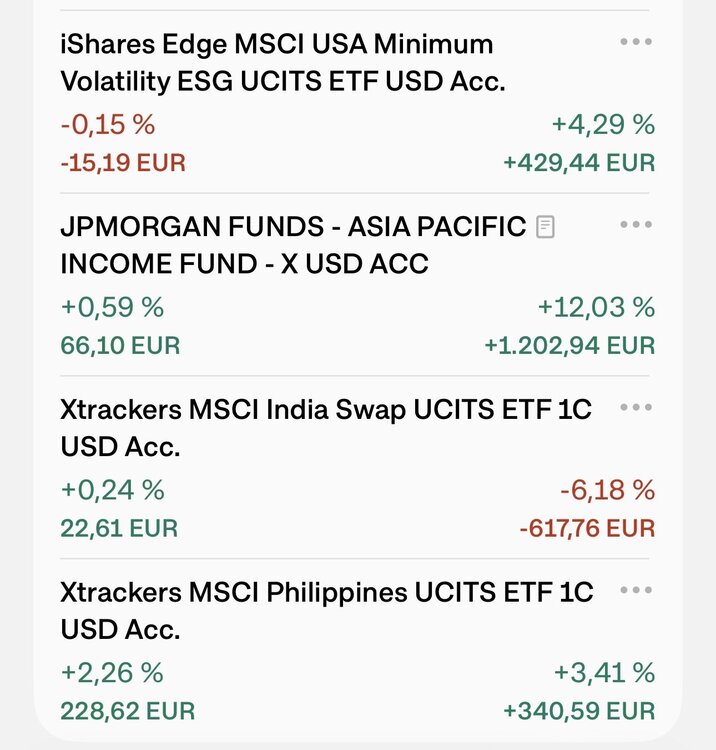Screen dimensions: 716x750
Task: Click the +340,59 EUR total gain value
Action: coord(579,711)
